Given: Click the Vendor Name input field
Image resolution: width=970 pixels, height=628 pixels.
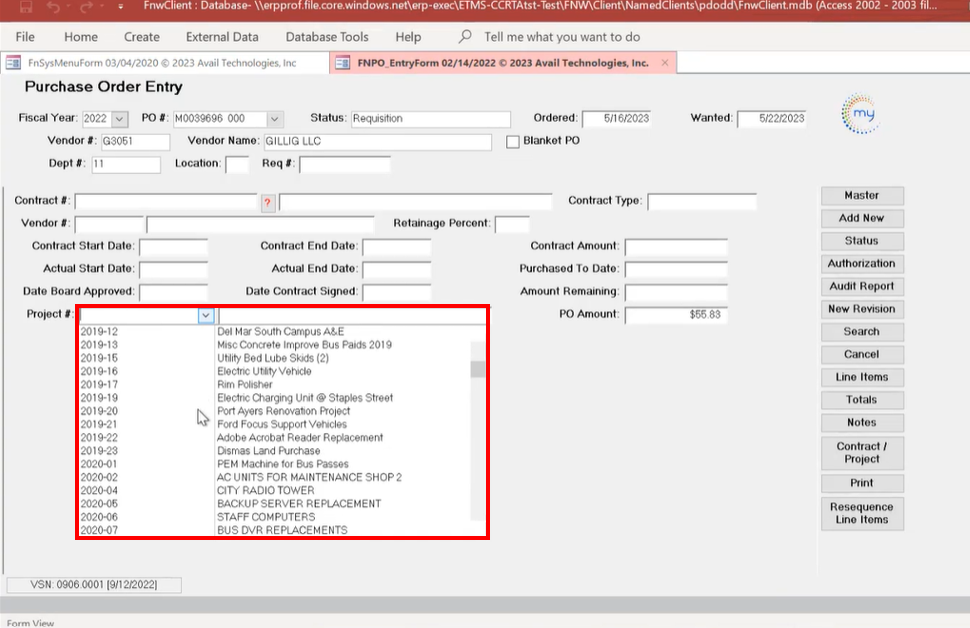Looking at the screenshot, I should 377,142.
